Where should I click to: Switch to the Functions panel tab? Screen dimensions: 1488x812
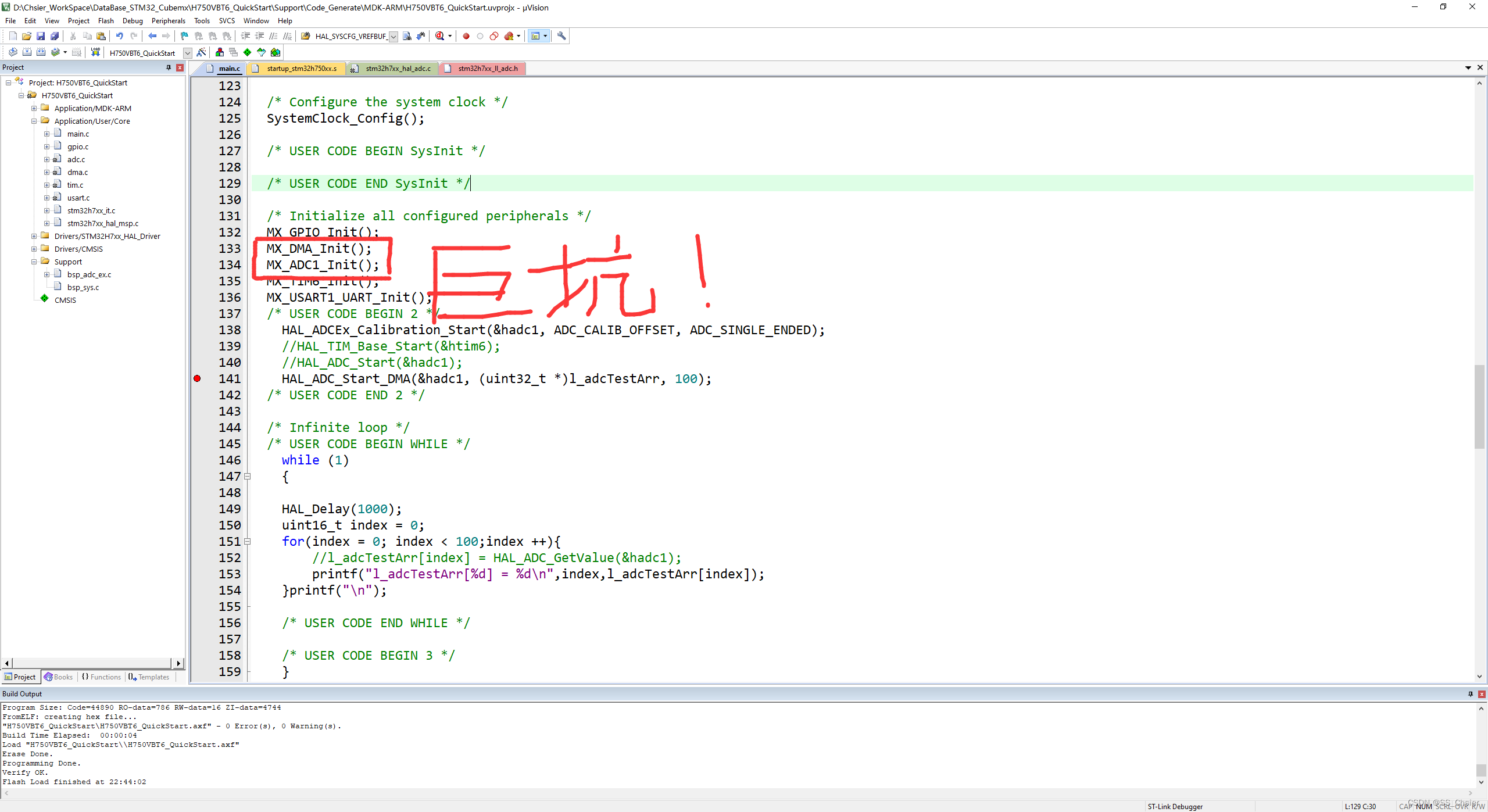[x=102, y=677]
